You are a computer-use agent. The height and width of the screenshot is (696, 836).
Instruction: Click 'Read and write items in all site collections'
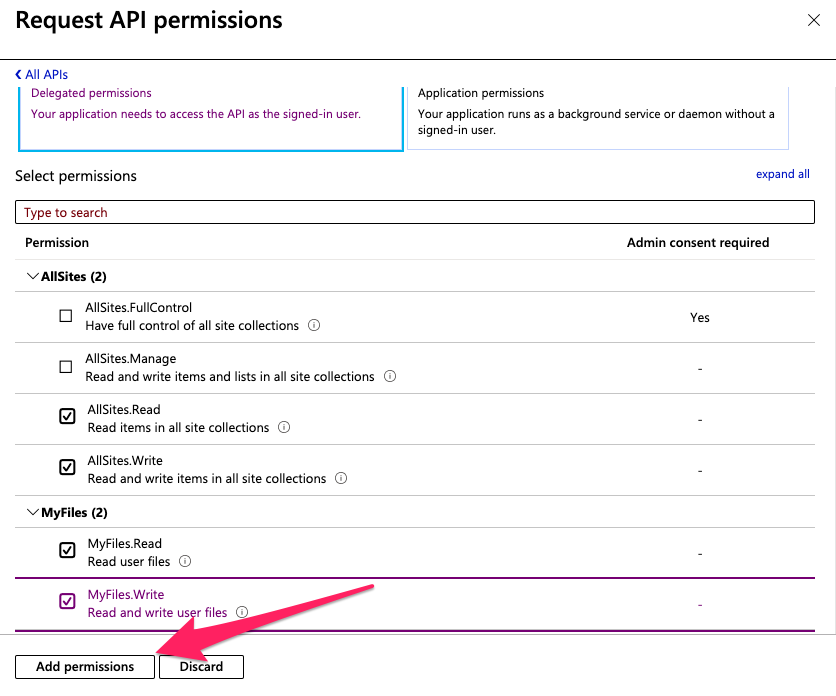[x=207, y=478]
